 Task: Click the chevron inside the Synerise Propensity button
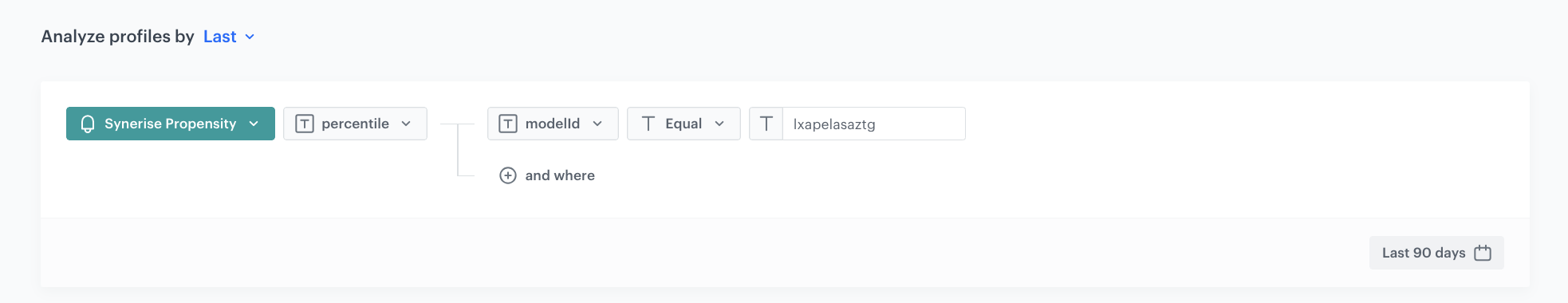pyautogui.click(x=254, y=124)
